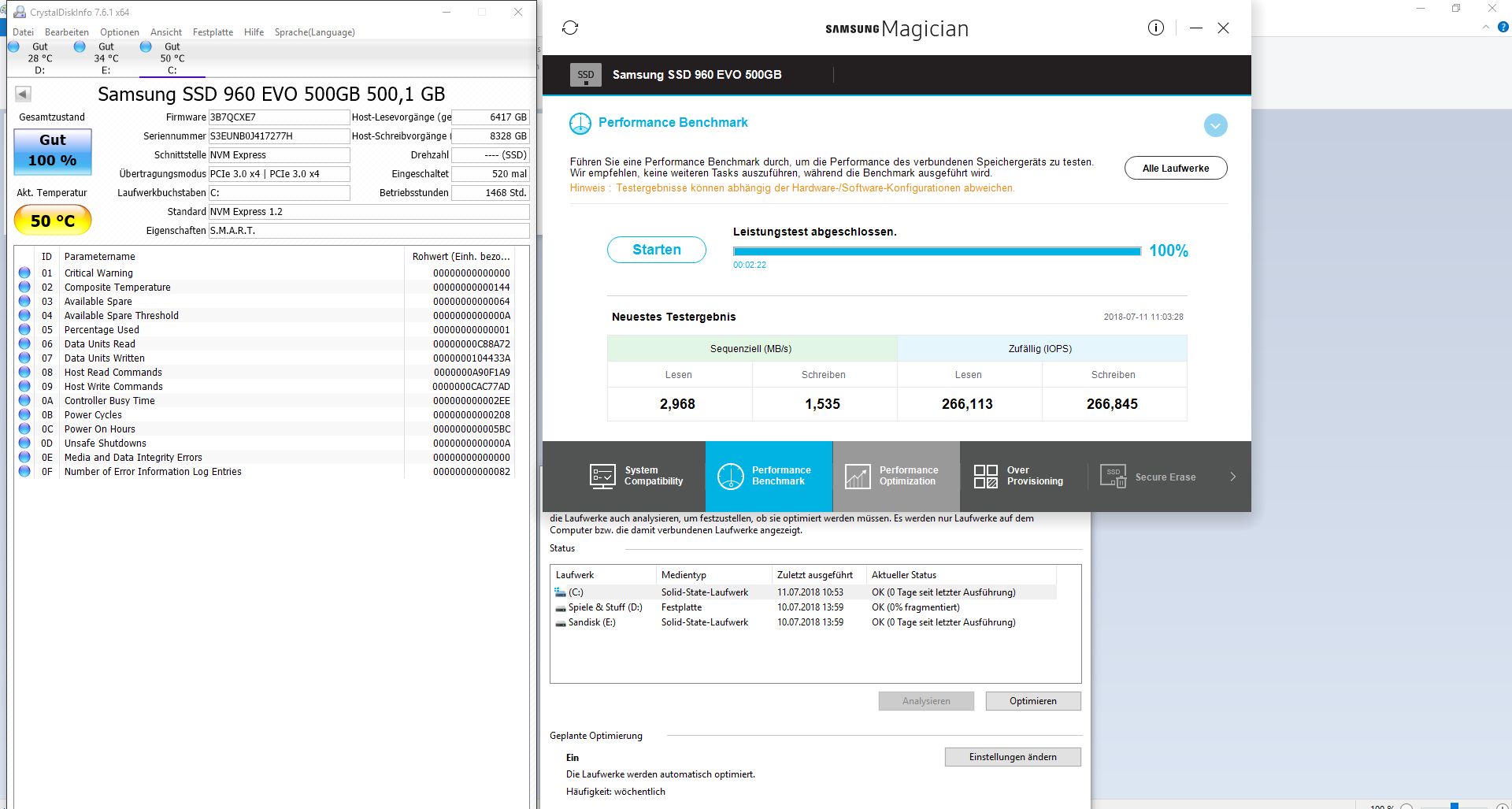Click the System Compatibility monitor icon

click(x=602, y=477)
